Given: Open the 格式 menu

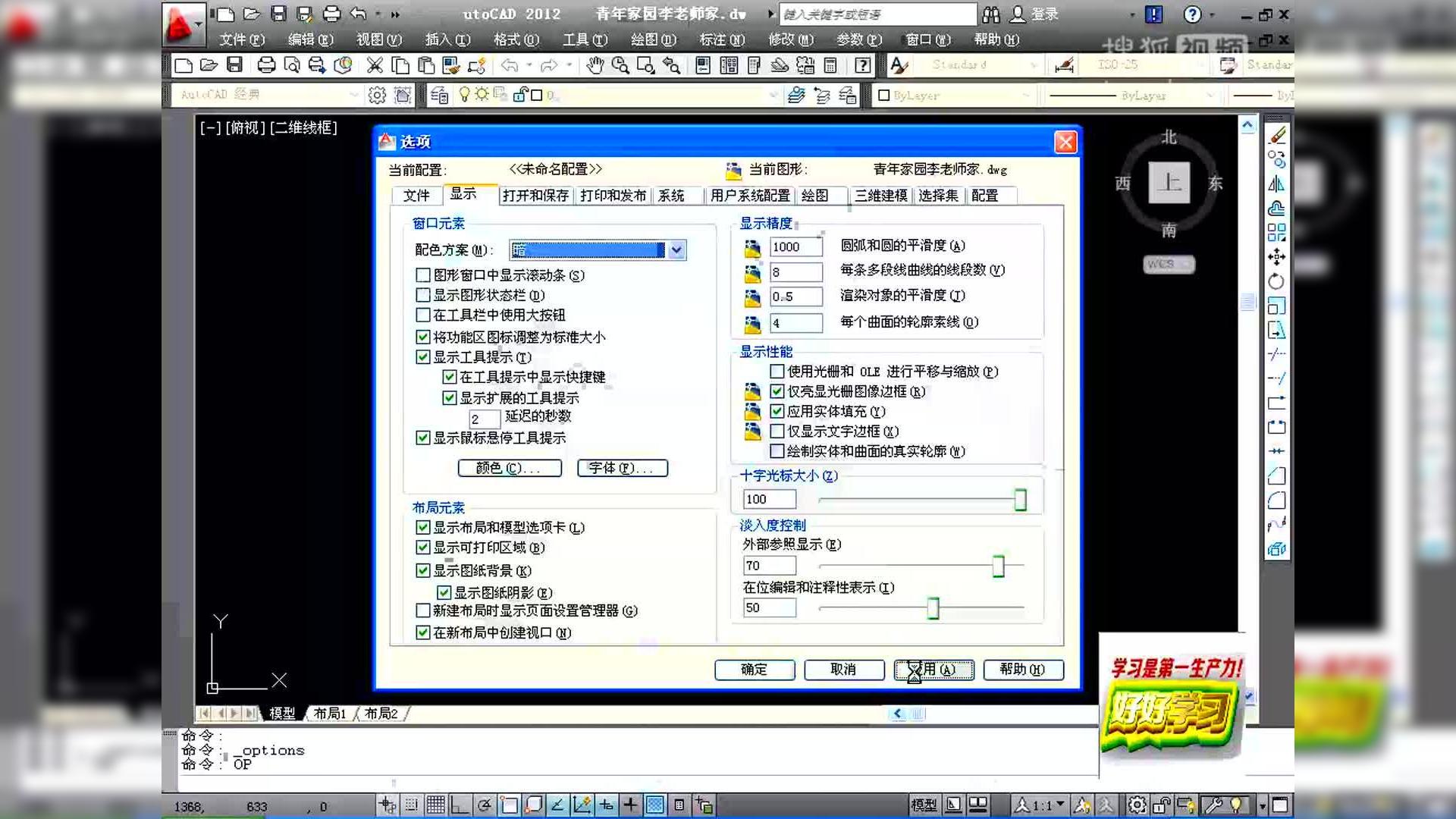Looking at the screenshot, I should pyautogui.click(x=514, y=39).
